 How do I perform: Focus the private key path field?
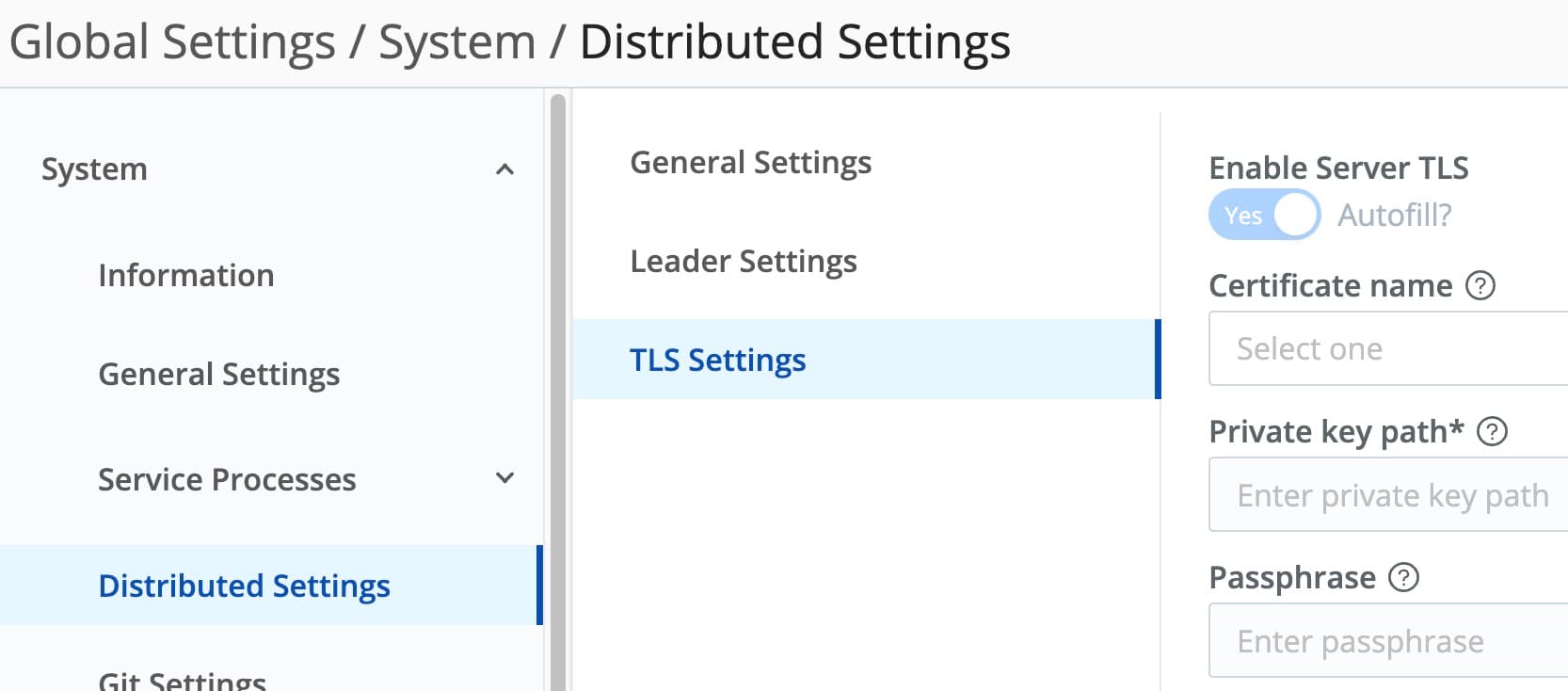click(x=1387, y=495)
